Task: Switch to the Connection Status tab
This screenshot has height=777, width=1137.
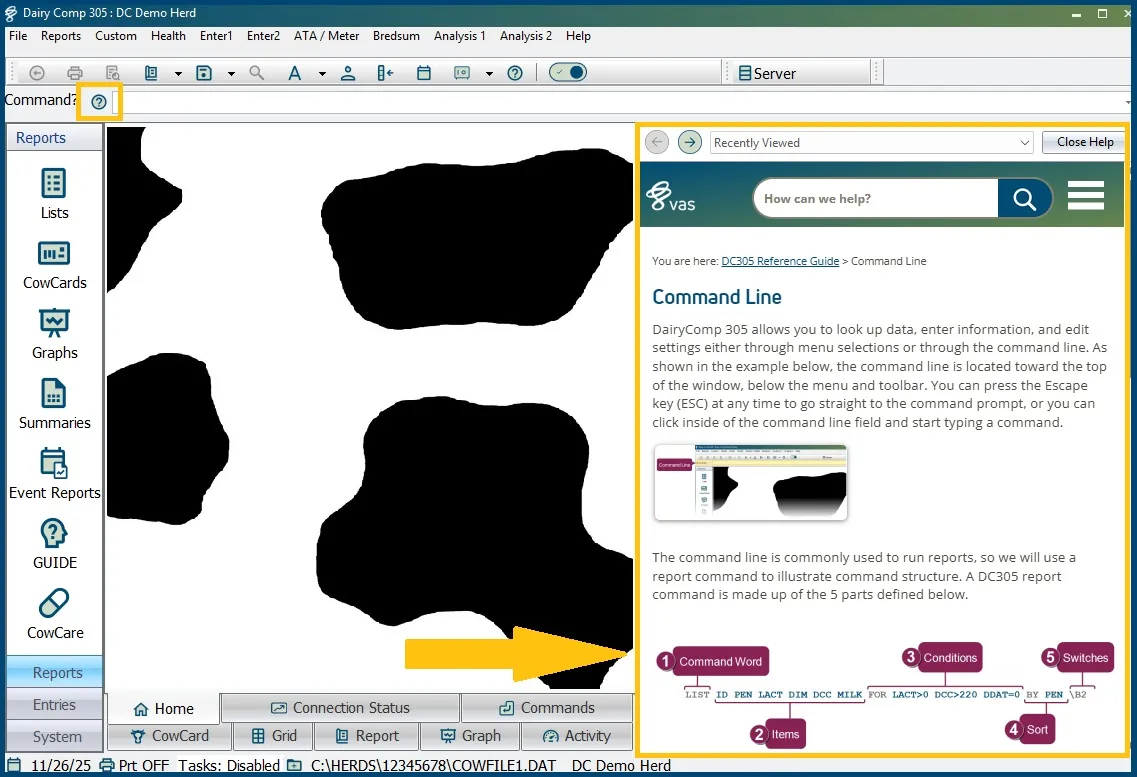Action: point(340,707)
